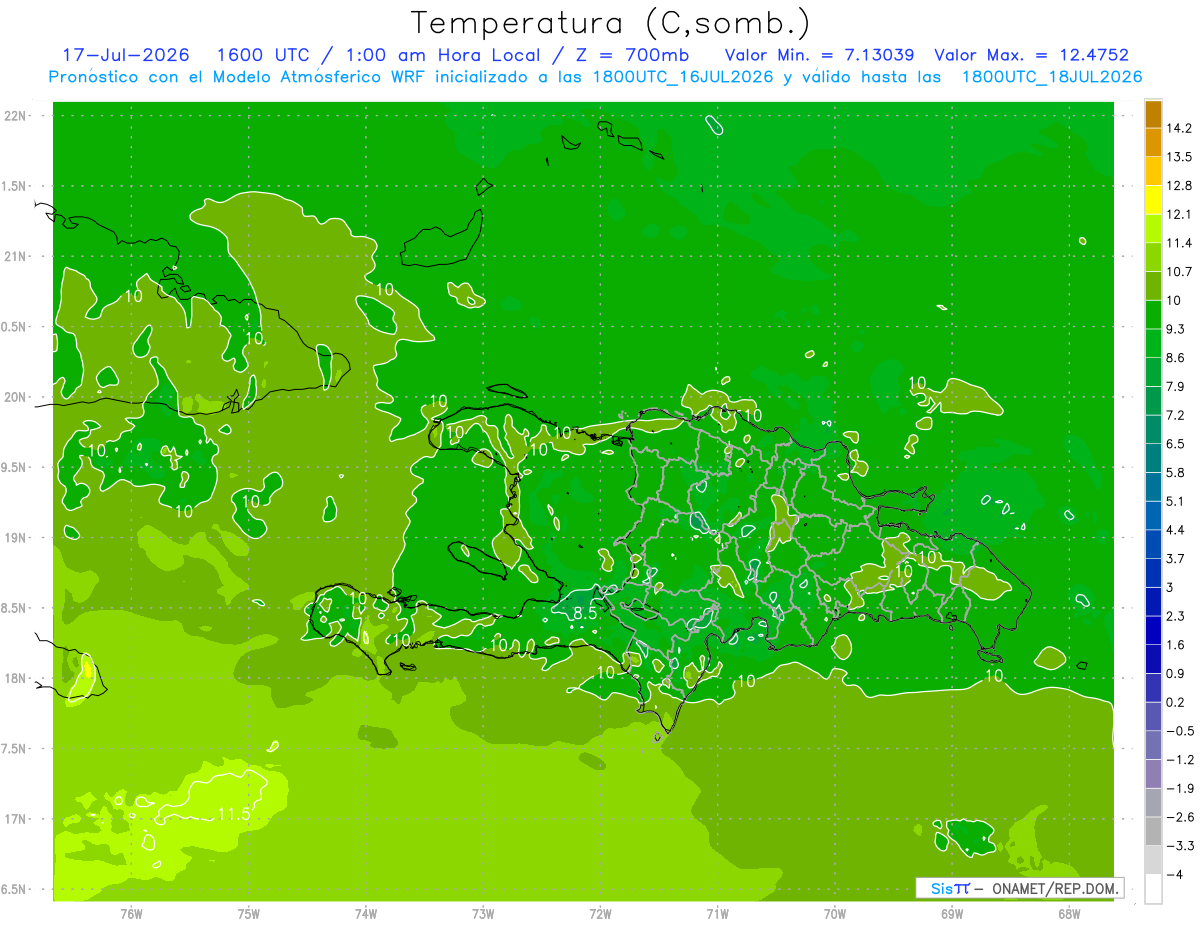
Task: Click the "68W" longitude axis label
Action: point(1069,913)
